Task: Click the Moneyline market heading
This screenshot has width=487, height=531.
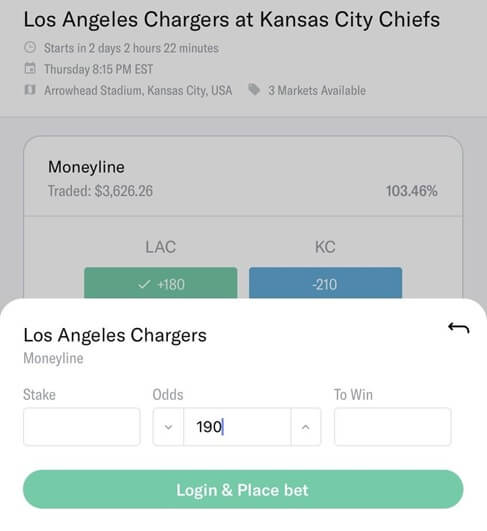Action: click(x=86, y=167)
